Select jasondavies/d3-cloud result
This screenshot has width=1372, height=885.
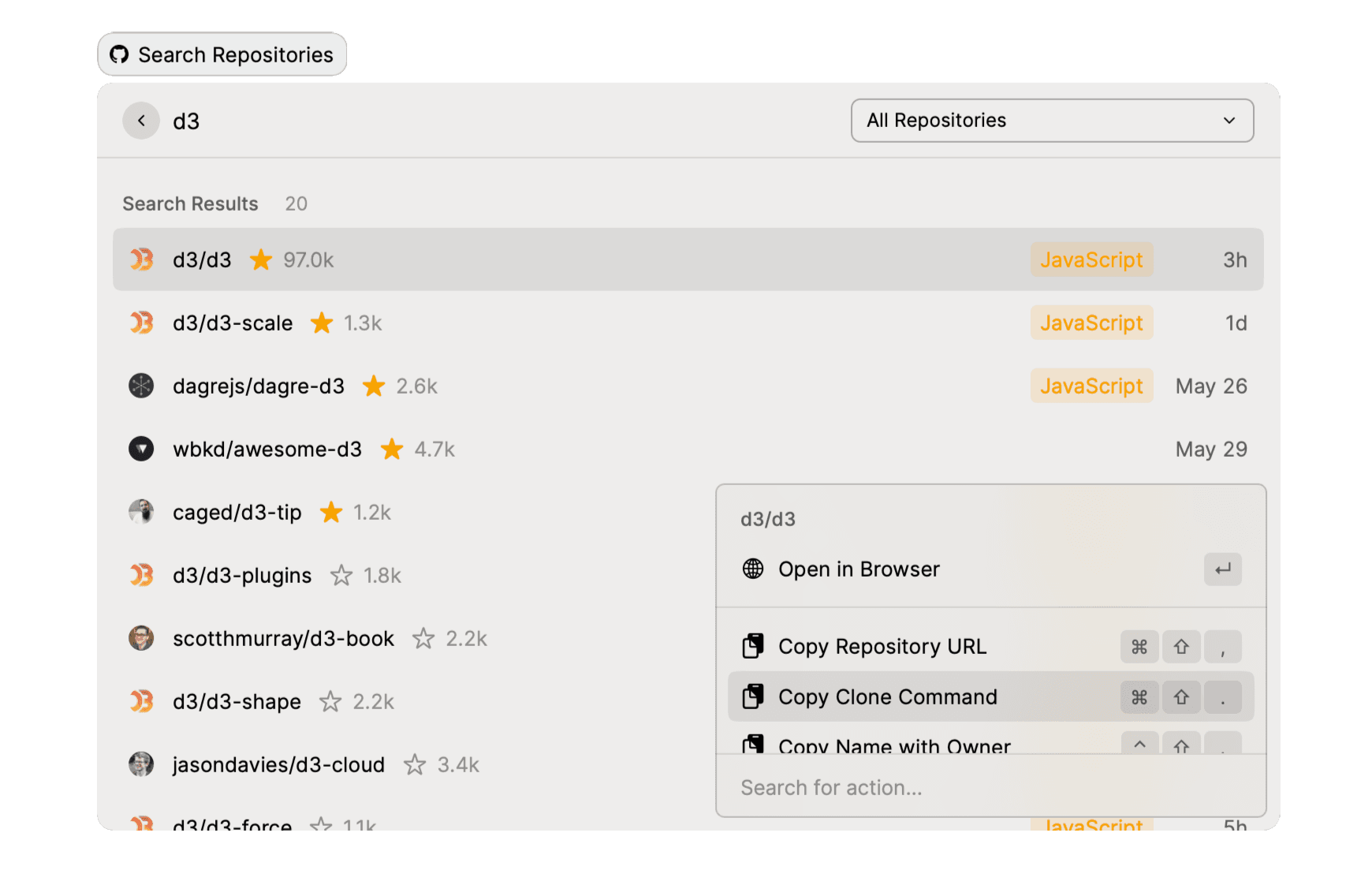point(413,764)
